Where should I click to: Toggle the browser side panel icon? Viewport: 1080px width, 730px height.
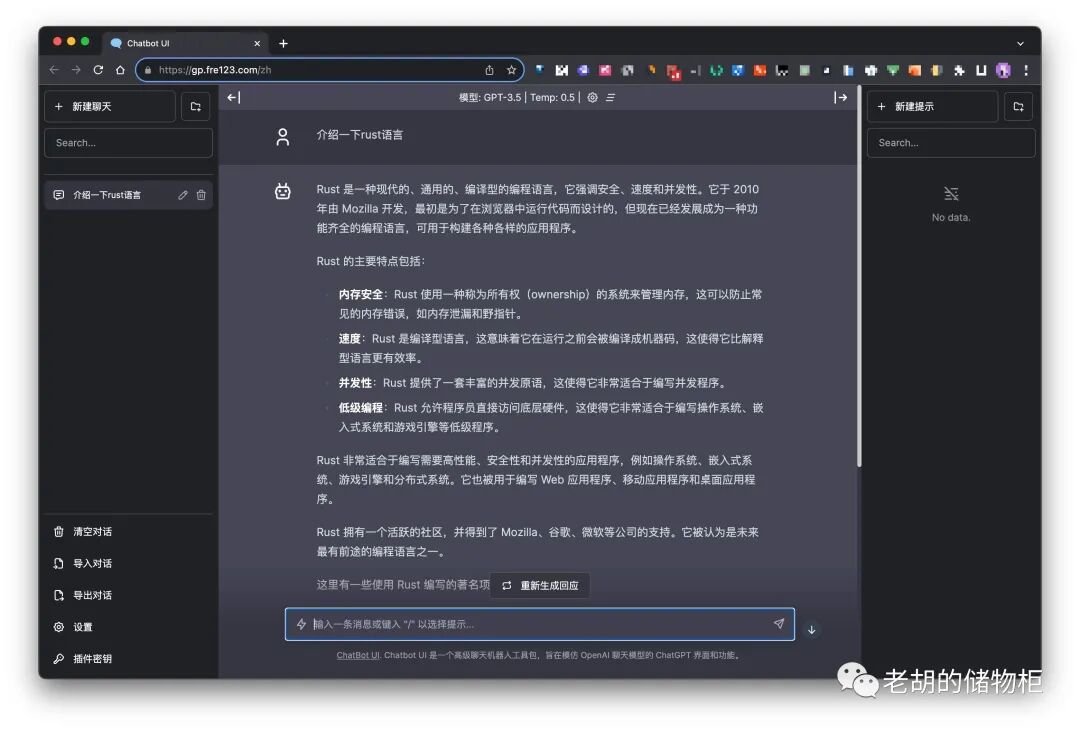coord(981,70)
